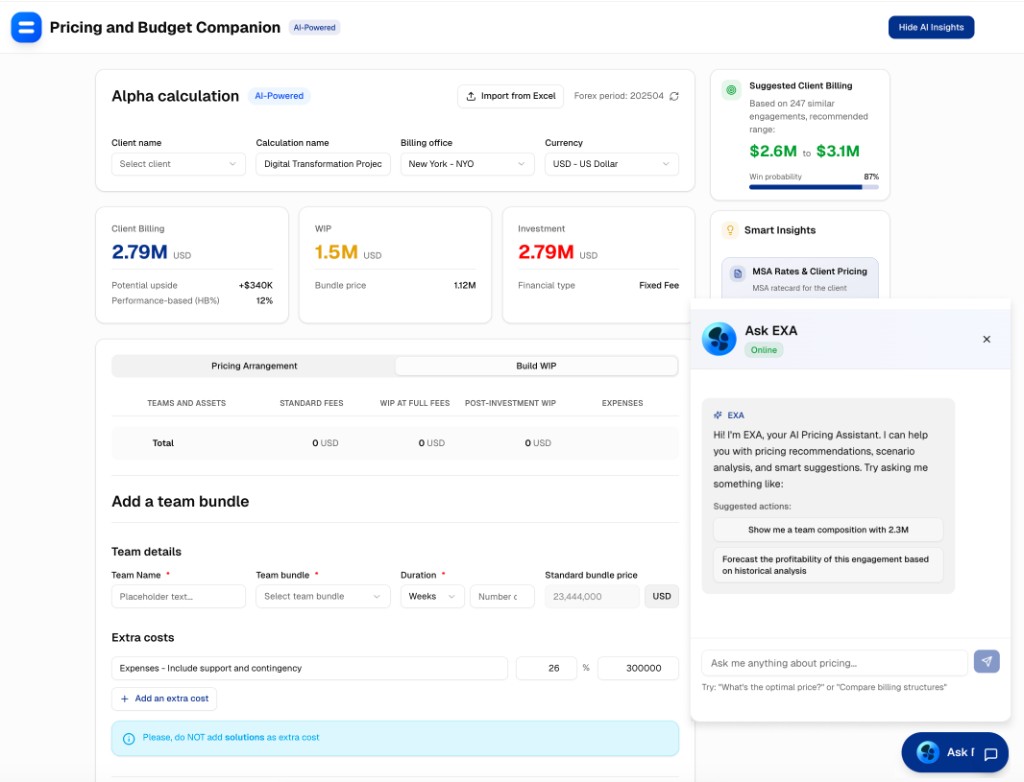Change the duration unit from Weeks dropdown
1024x782 pixels.
[x=432, y=596]
